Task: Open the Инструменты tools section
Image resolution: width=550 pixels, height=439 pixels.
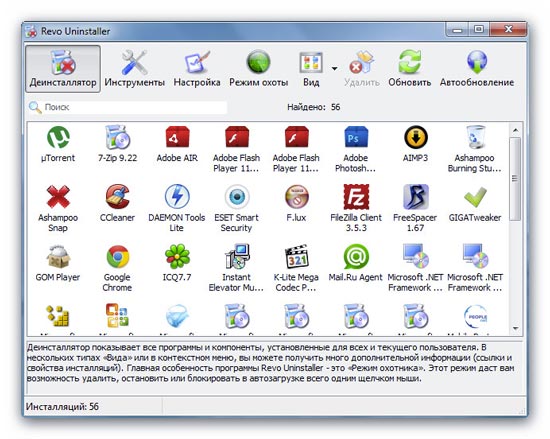Action: (135, 69)
